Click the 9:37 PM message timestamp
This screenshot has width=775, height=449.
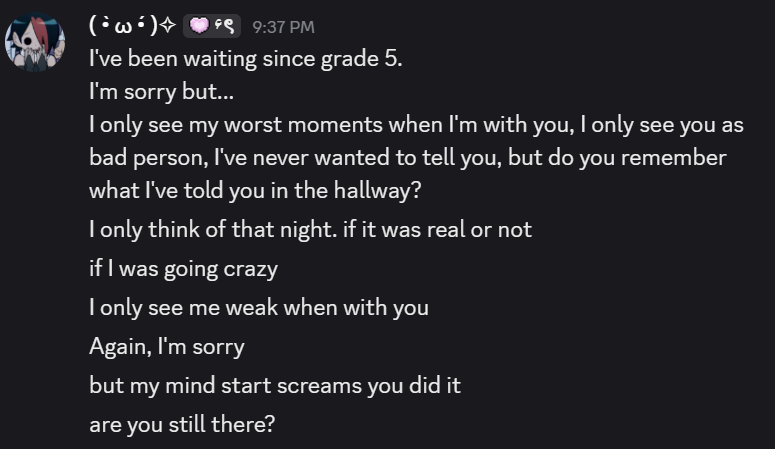point(283,27)
